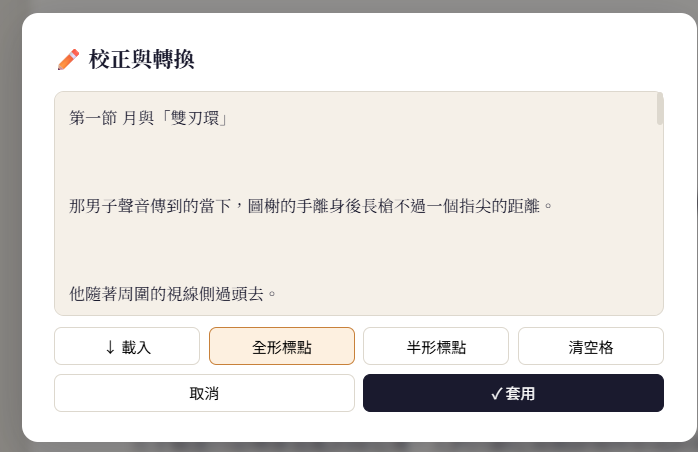This screenshot has height=452, width=698.
Task: Click the line 他隨著周圍的視線側過頭去
Action: tap(172, 294)
